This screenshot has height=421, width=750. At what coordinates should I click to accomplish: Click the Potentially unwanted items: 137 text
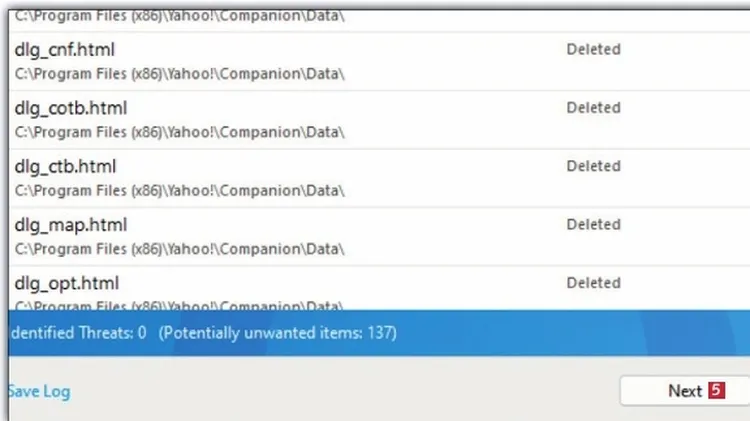(277, 333)
